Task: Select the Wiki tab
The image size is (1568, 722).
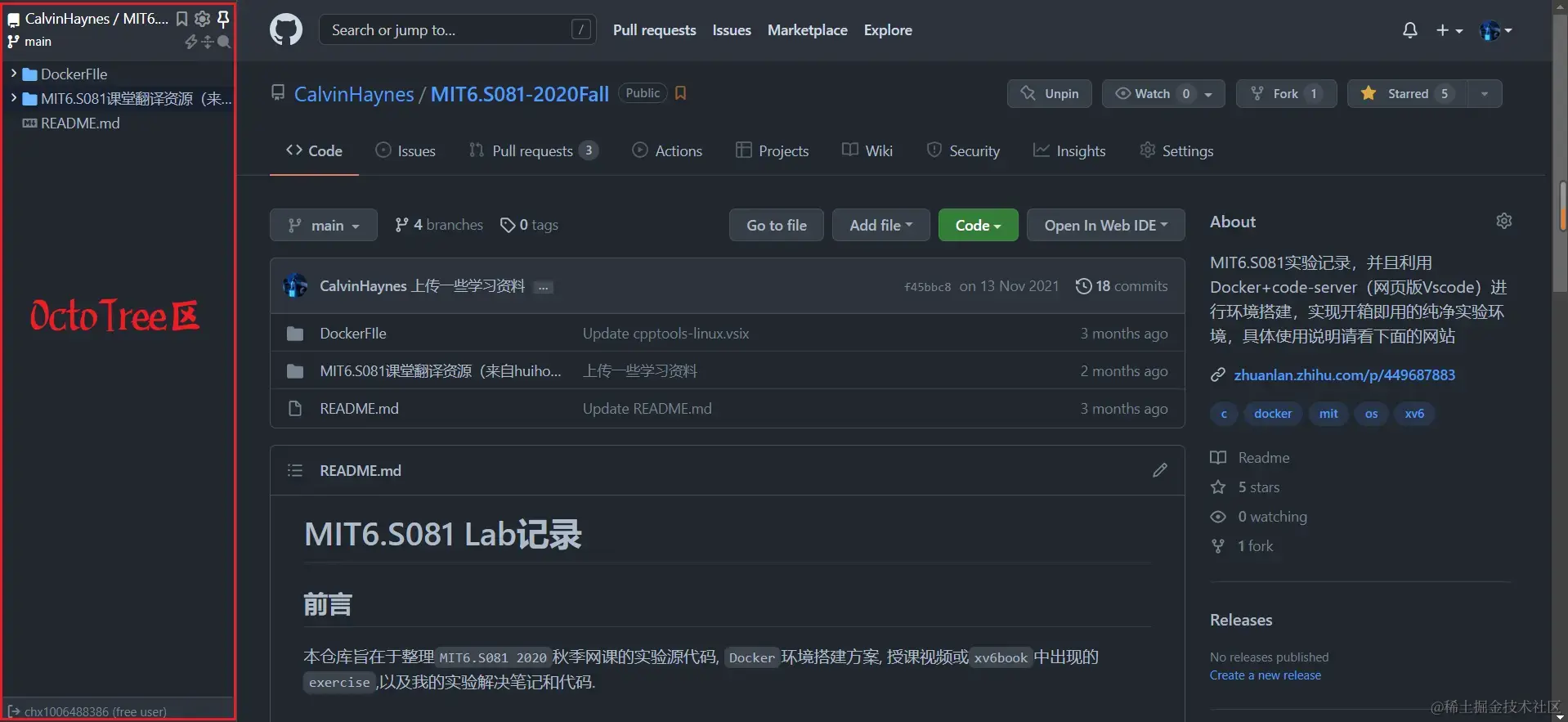Action: coord(867,150)
